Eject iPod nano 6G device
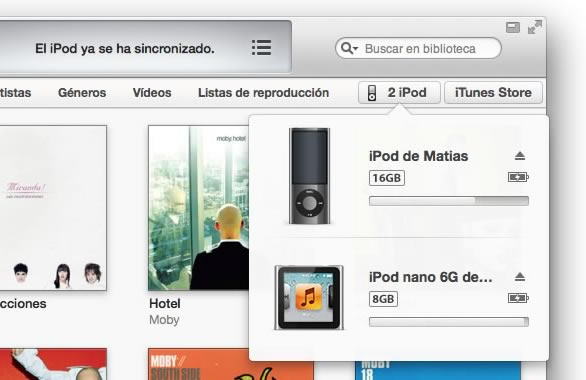This screenshot has width=586, height=380. click(520, 276)
